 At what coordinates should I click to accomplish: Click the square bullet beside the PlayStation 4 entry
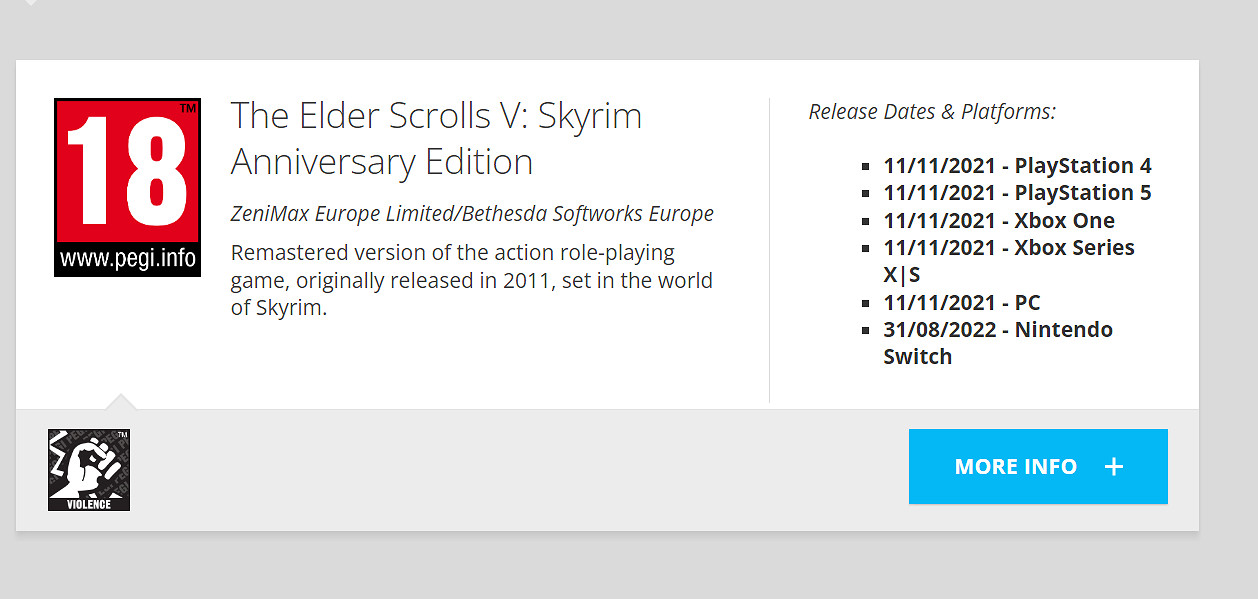click(867, 167)
